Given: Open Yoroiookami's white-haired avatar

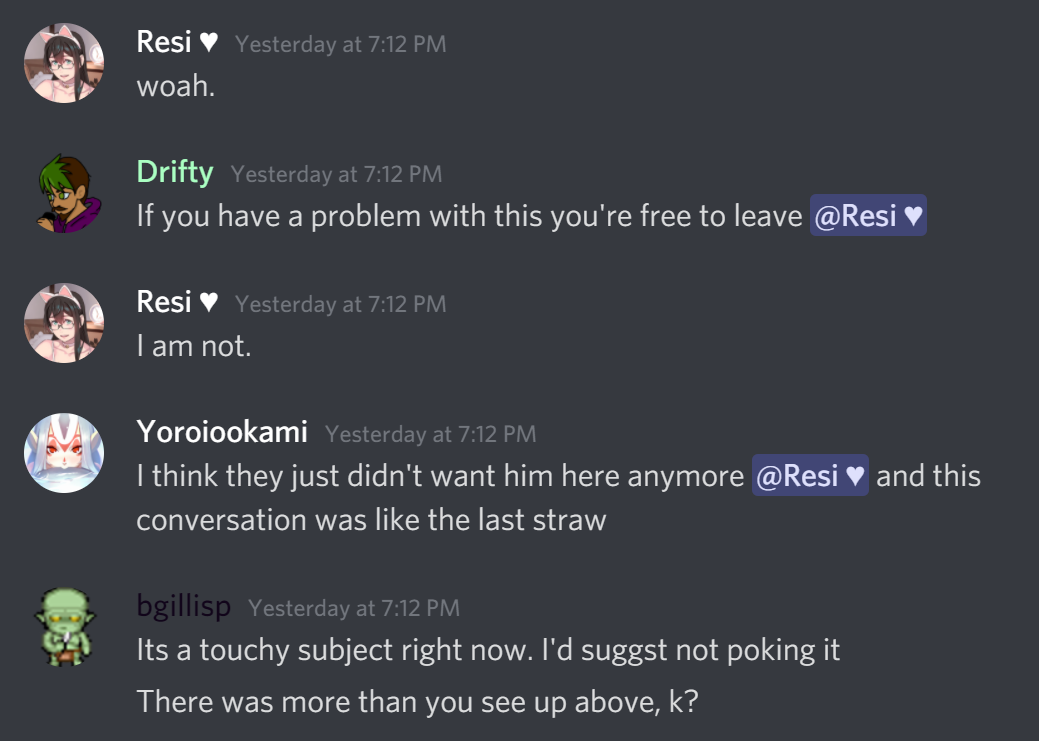Looking at the screenshot, I should click(64, 453).
